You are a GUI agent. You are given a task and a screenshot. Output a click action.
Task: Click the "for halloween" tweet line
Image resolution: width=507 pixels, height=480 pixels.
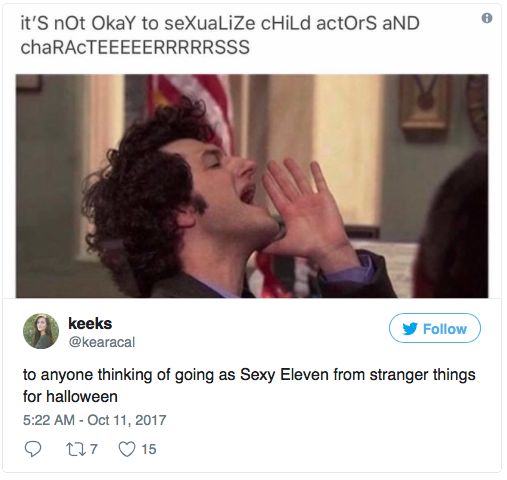(70, 397)
